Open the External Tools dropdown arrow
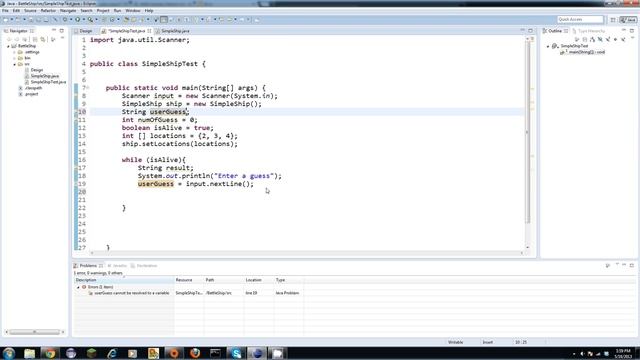The height and width of the screenshot is (360, 640). tap(96, 20)
